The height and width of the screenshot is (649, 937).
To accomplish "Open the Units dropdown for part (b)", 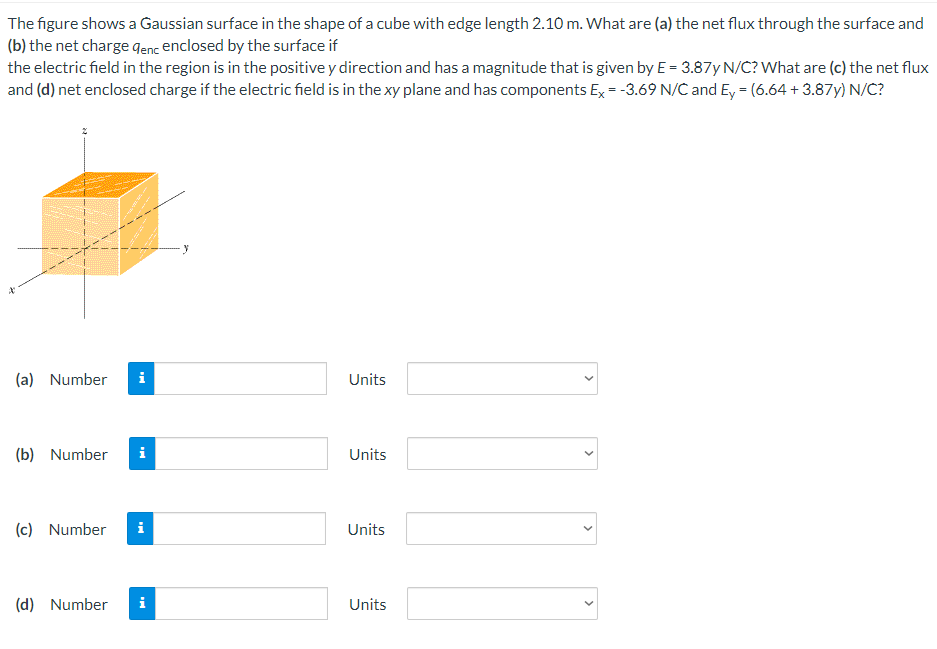I will pos(501,453).
